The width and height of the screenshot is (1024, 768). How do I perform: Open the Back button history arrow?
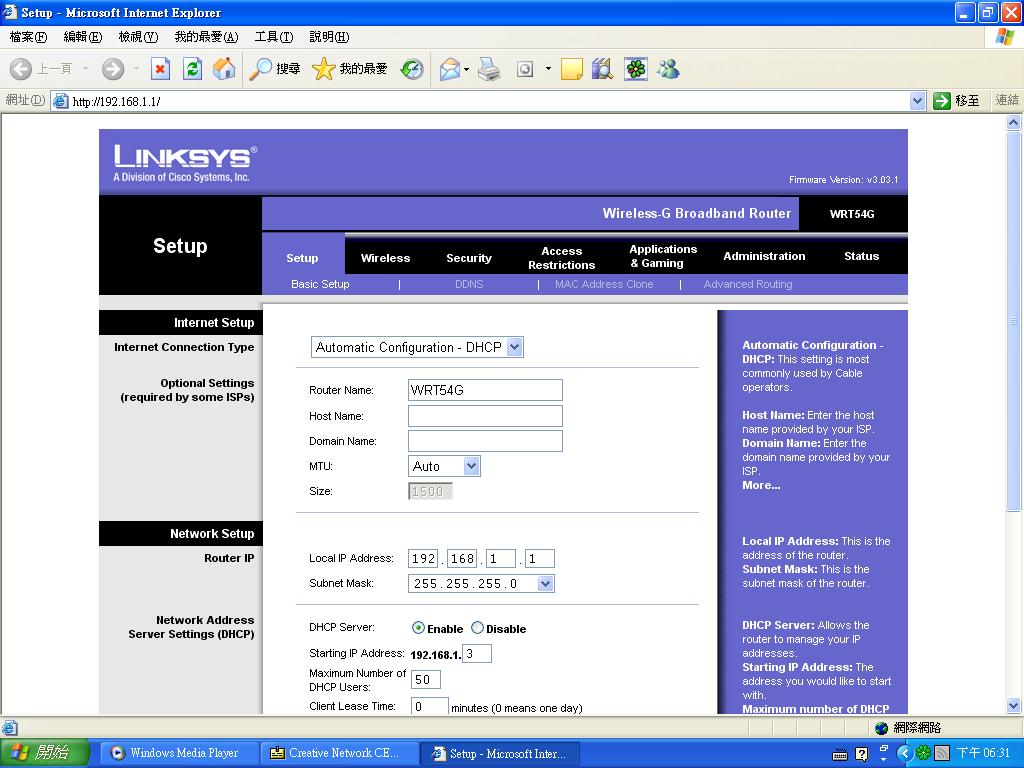(x=86, y=69)
